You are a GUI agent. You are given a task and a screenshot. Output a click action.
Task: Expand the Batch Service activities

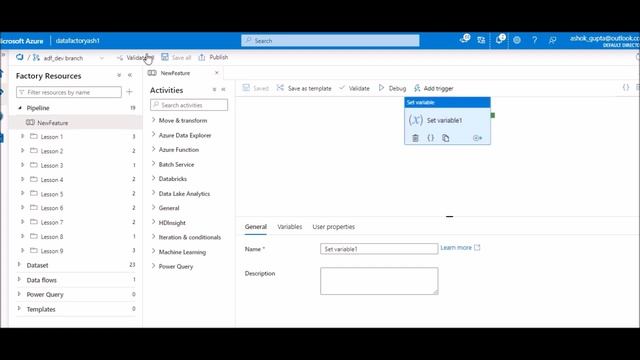click(153, 164)
